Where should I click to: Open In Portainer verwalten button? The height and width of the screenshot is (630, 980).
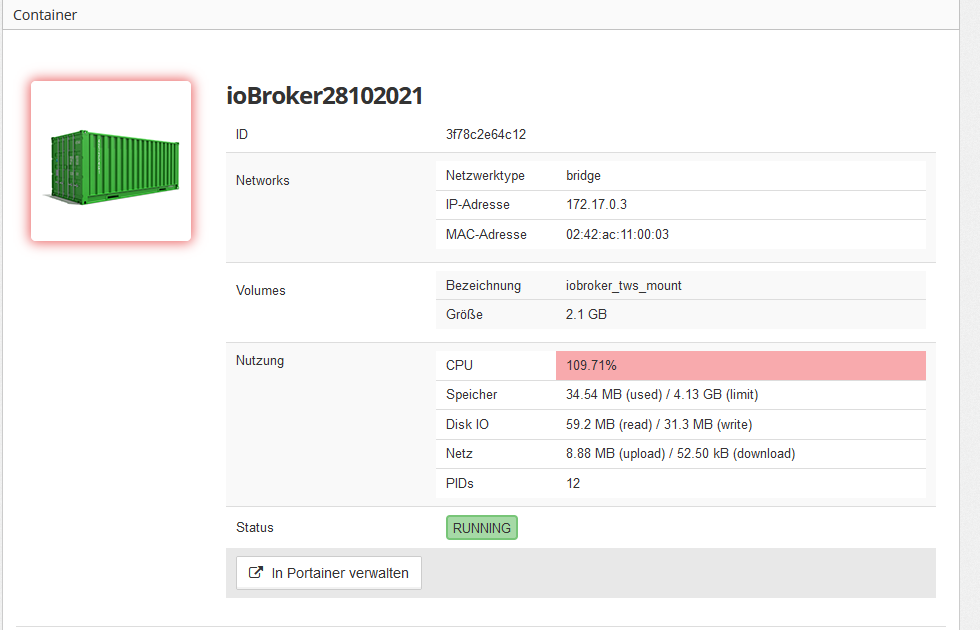[329, 572]
